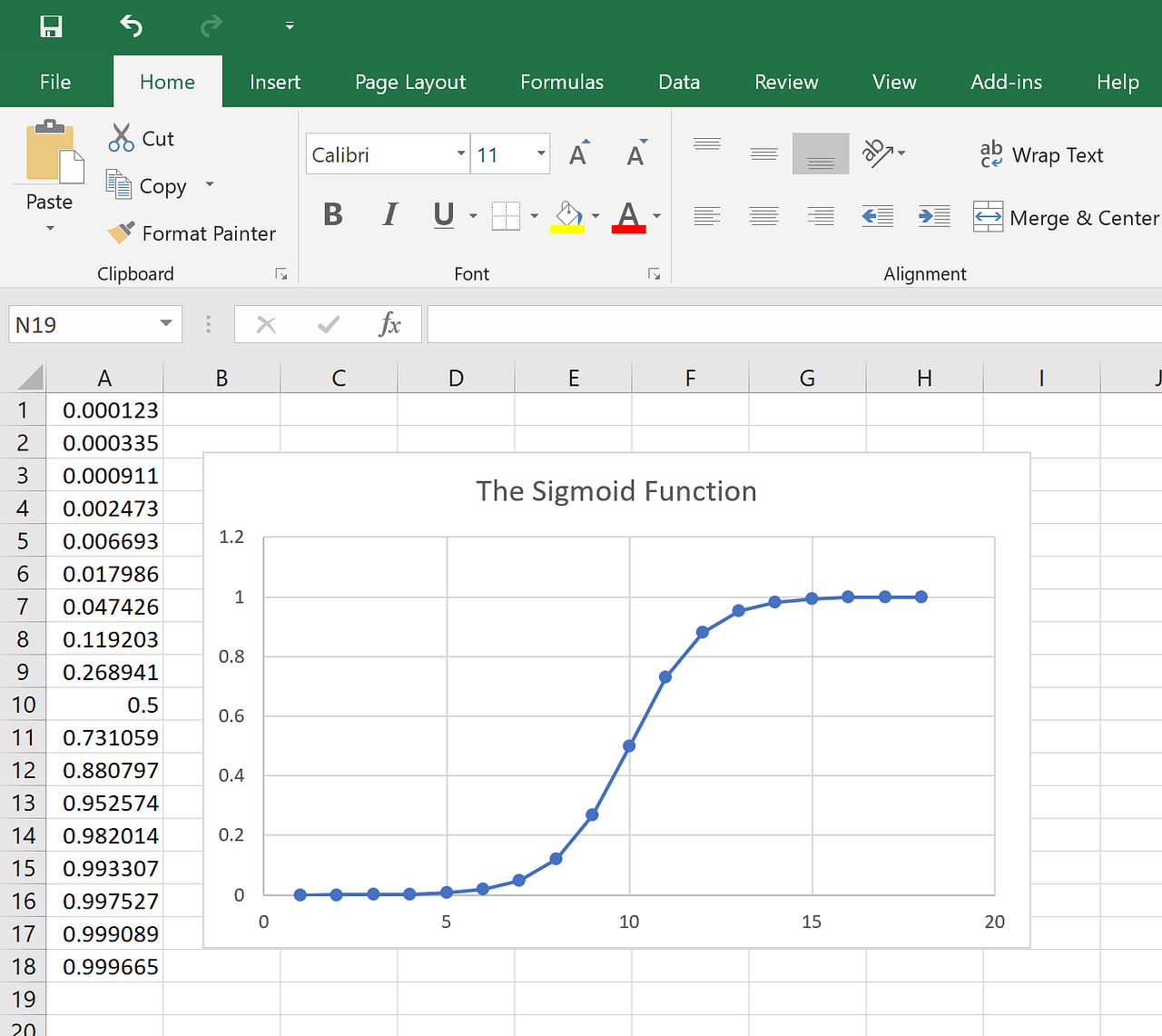The height and width of the screenshot is (1036, 1162).
Task: Click the Paste button
Action: click(49, 173)
